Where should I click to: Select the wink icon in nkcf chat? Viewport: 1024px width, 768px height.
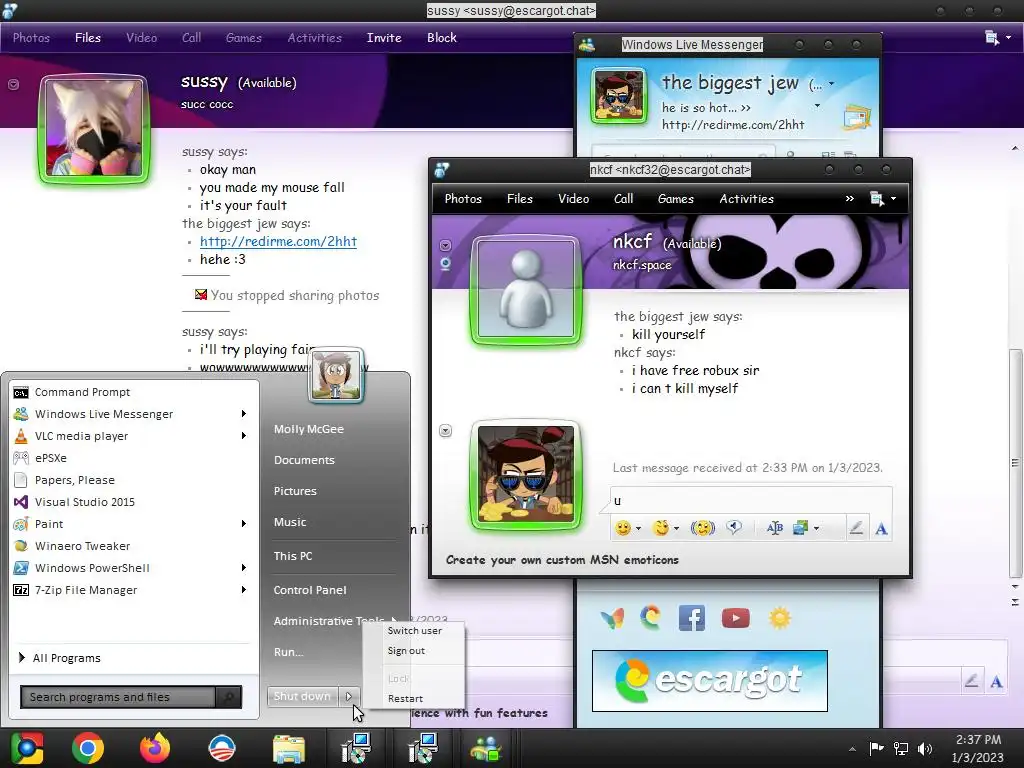[661, 528]
